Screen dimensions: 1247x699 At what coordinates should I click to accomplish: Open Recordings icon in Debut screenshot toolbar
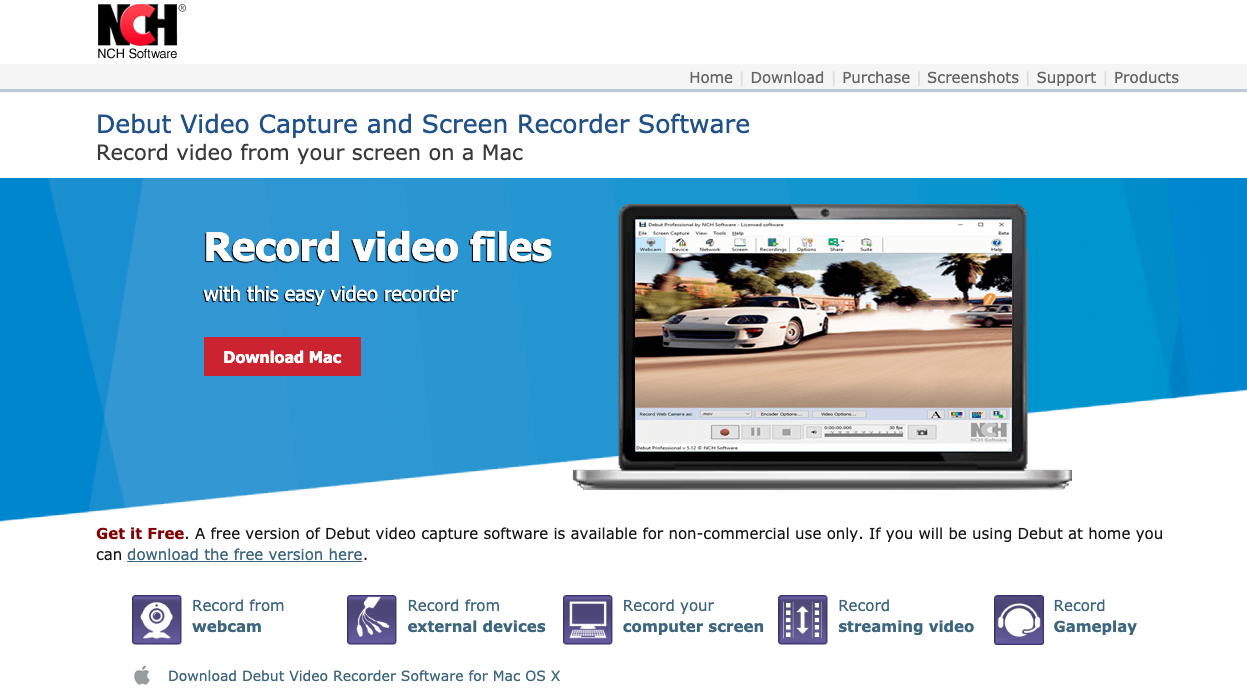[773, 244]
